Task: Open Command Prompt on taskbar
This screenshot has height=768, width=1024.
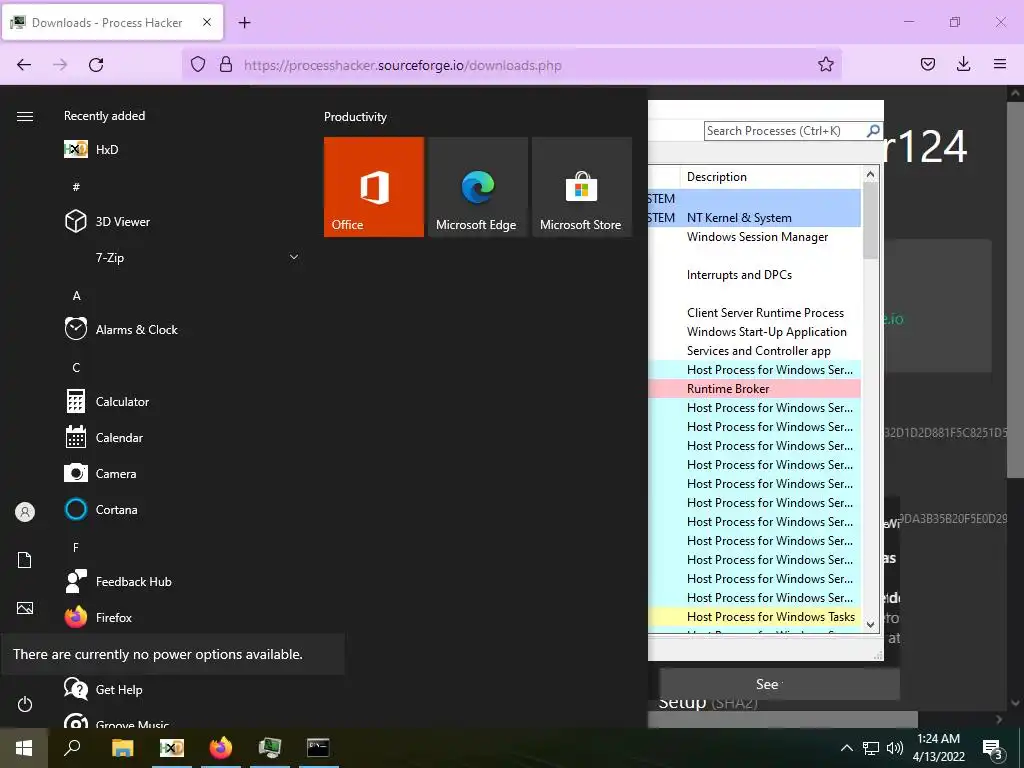Action: (318, 748)
